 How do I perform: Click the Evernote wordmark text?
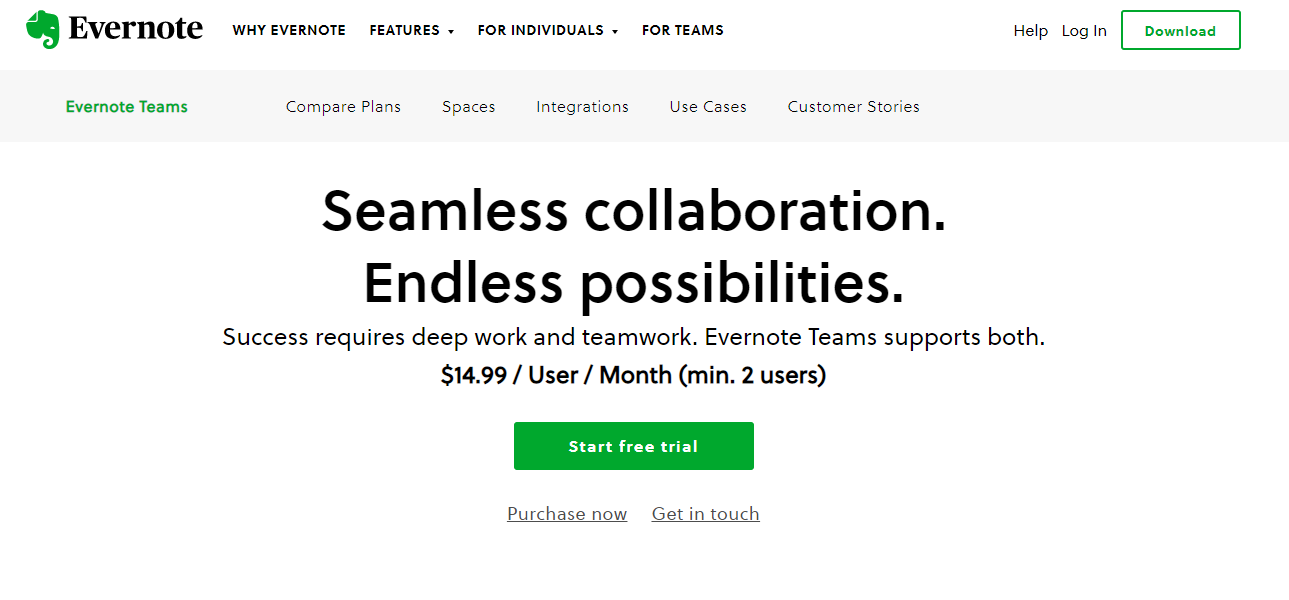click(135, 28)
